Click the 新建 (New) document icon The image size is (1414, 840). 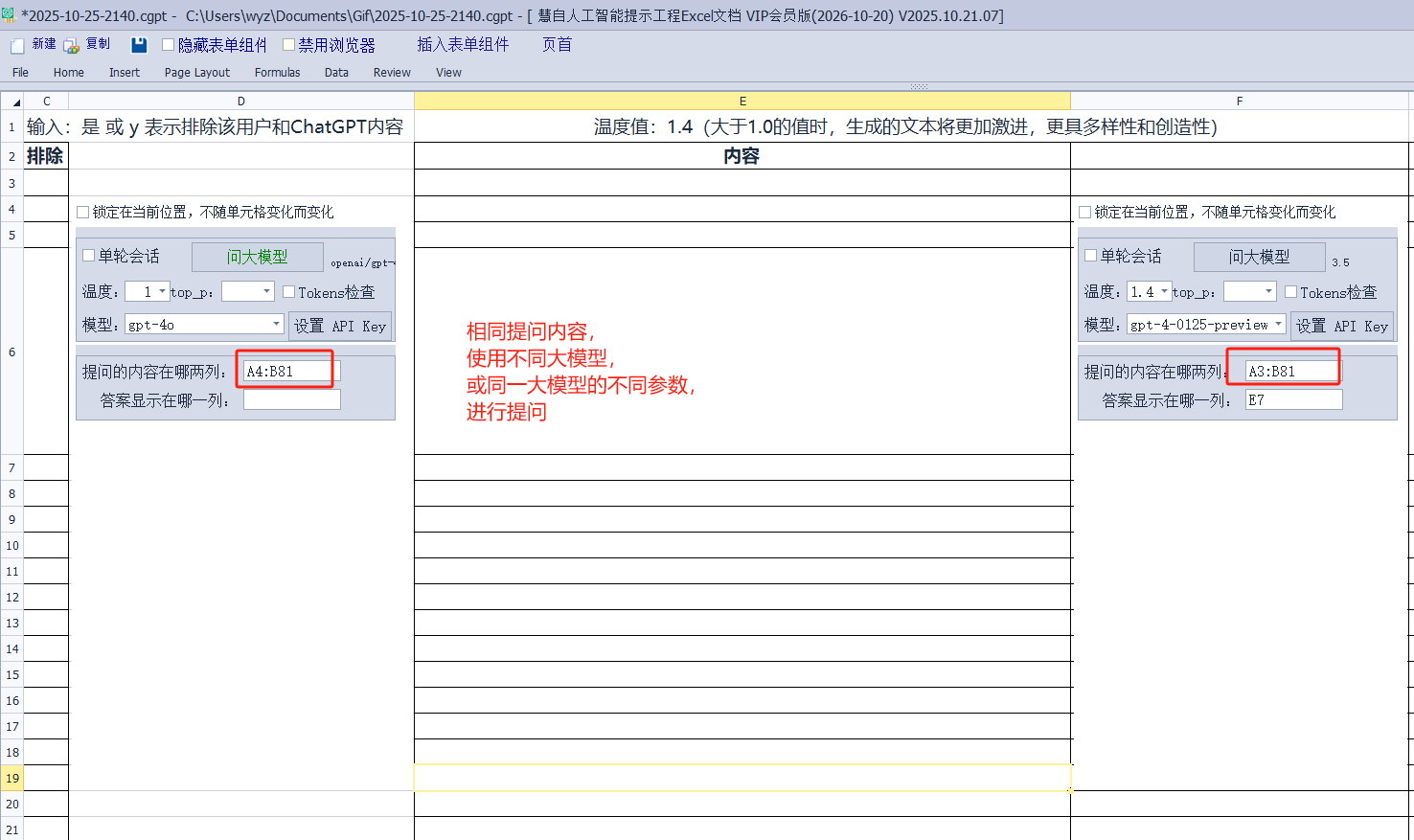point(17,45)
